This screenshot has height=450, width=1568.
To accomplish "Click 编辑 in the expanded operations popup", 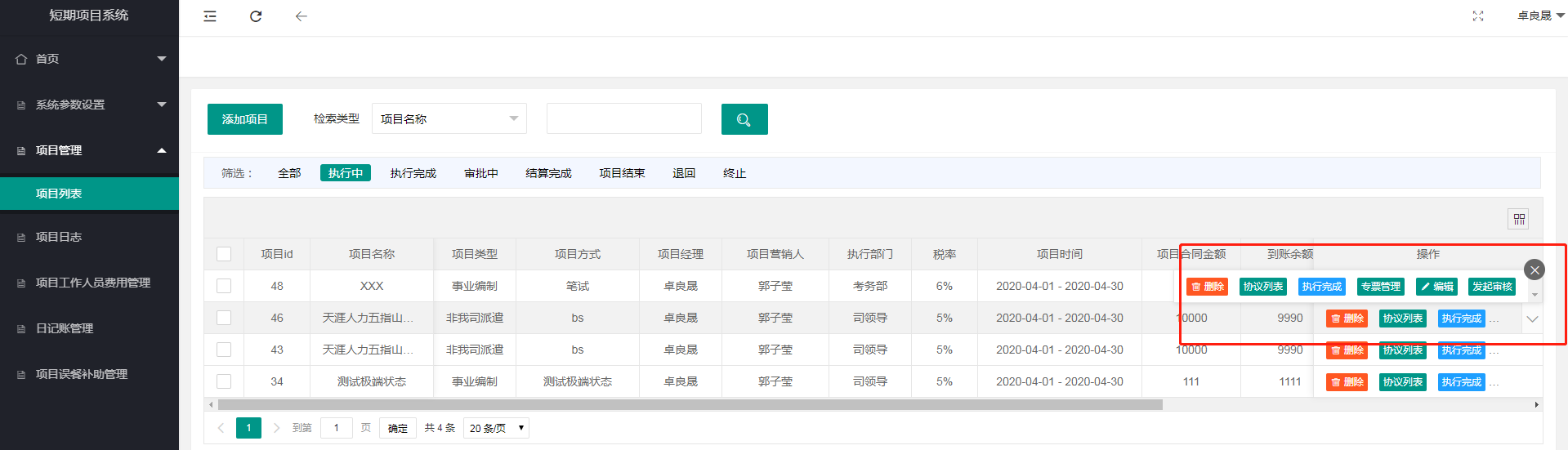I will coord(1436,287).
